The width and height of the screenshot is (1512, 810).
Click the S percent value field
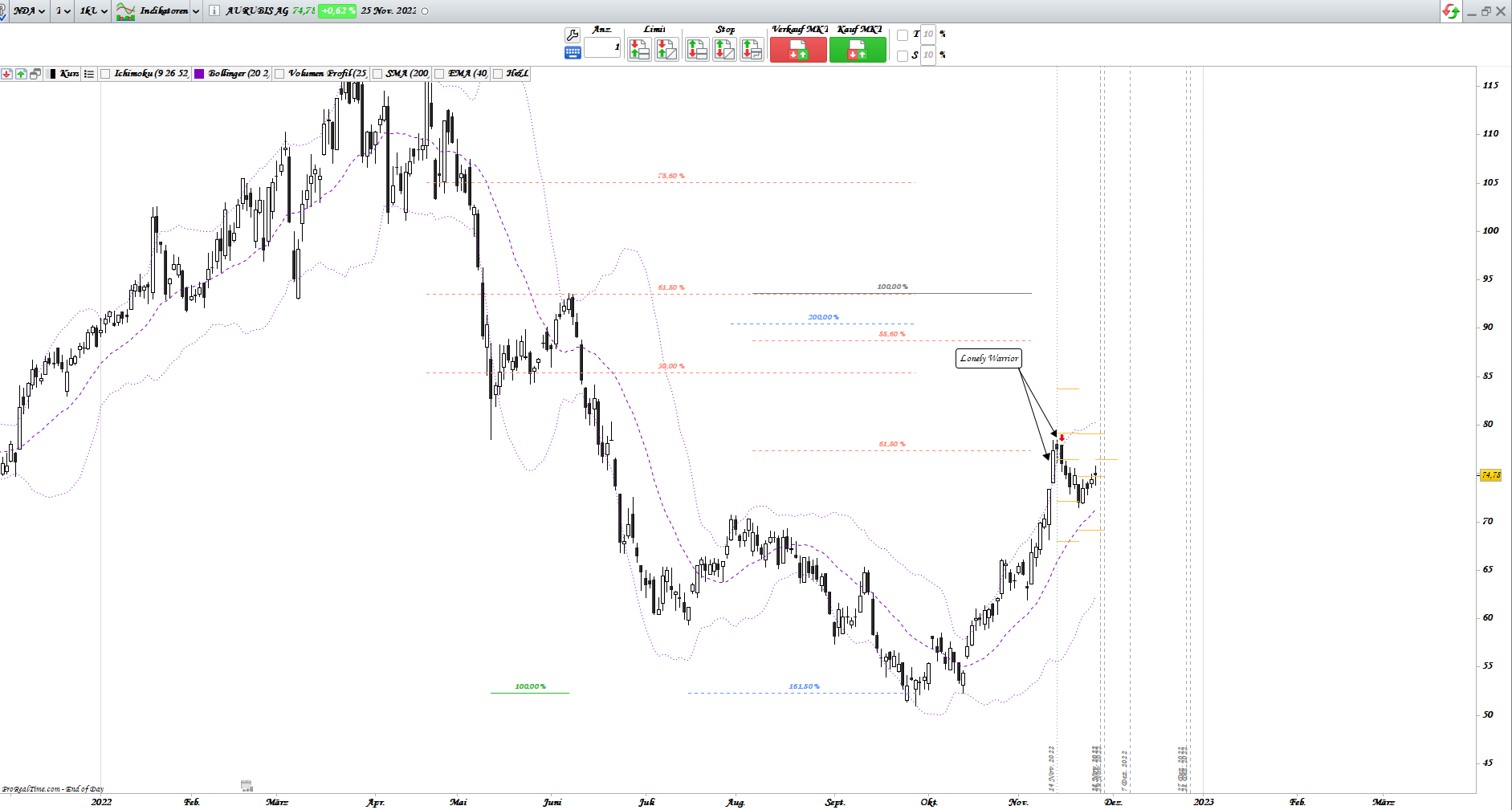[928, 55]
